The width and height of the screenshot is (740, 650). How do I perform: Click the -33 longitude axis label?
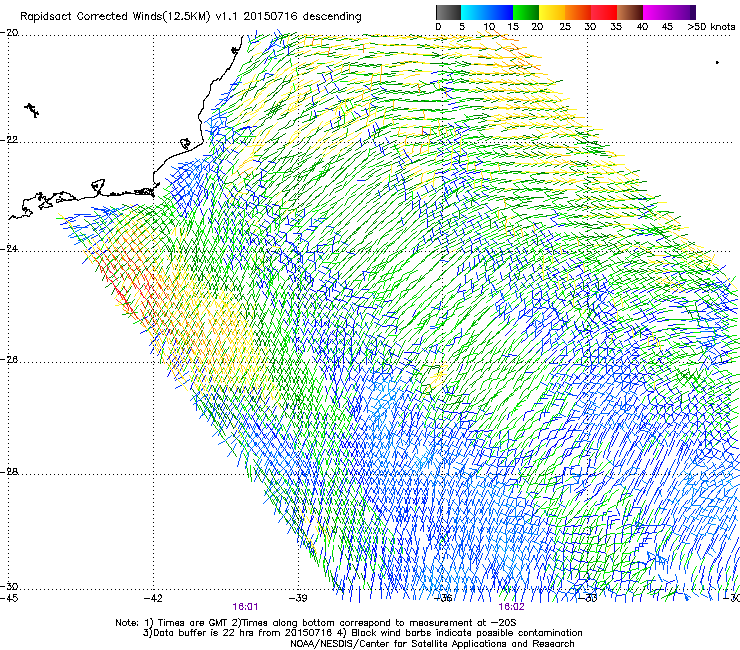coord(587,598)
